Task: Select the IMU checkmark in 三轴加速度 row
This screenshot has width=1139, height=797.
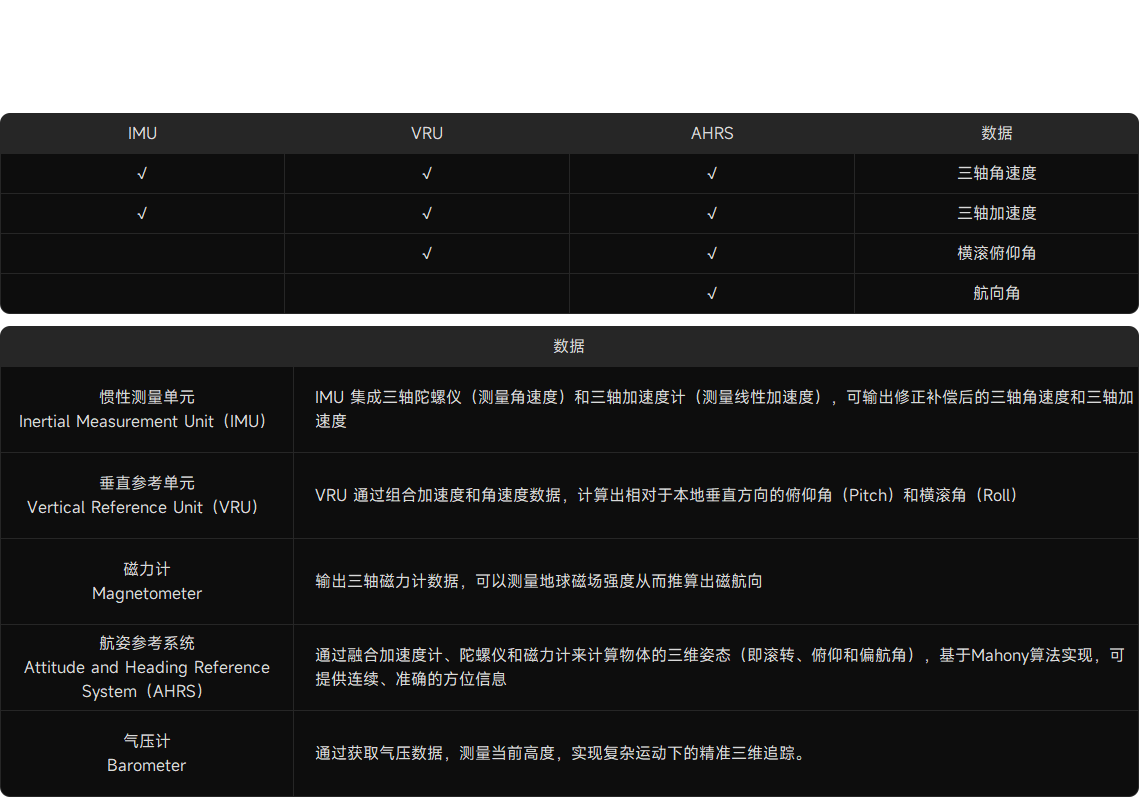Action: coord(142,213)
